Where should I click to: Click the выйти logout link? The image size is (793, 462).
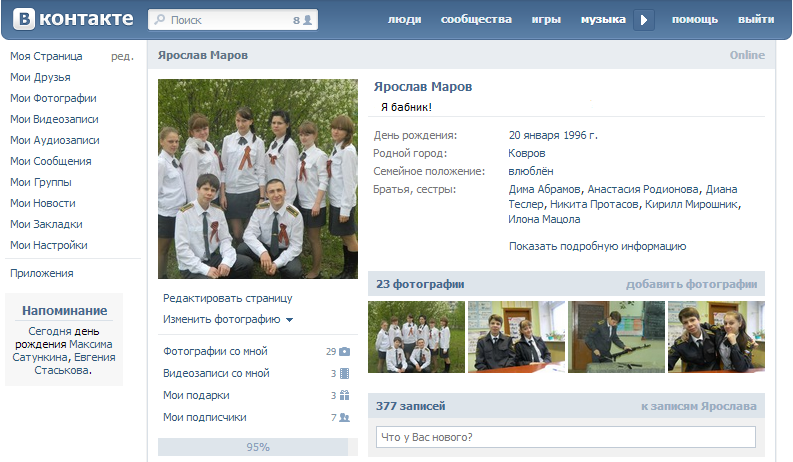coord(755,19)
